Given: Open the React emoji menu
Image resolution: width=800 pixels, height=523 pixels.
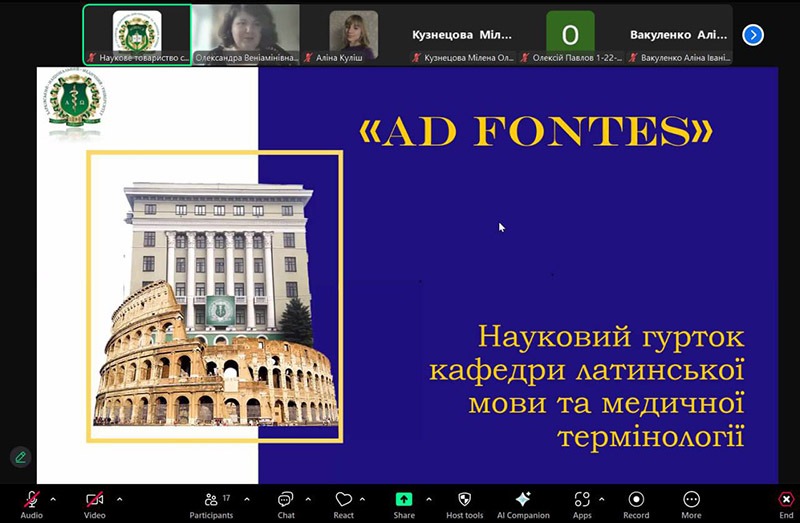Looking at the screenshot, I should [x=344, y=502].
